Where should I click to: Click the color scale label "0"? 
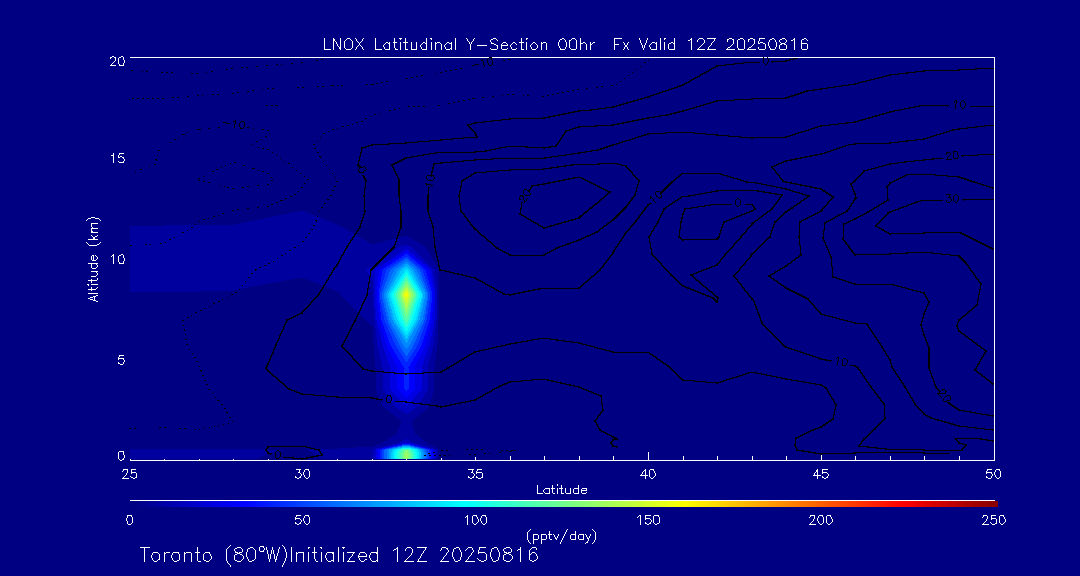(129, 520)
